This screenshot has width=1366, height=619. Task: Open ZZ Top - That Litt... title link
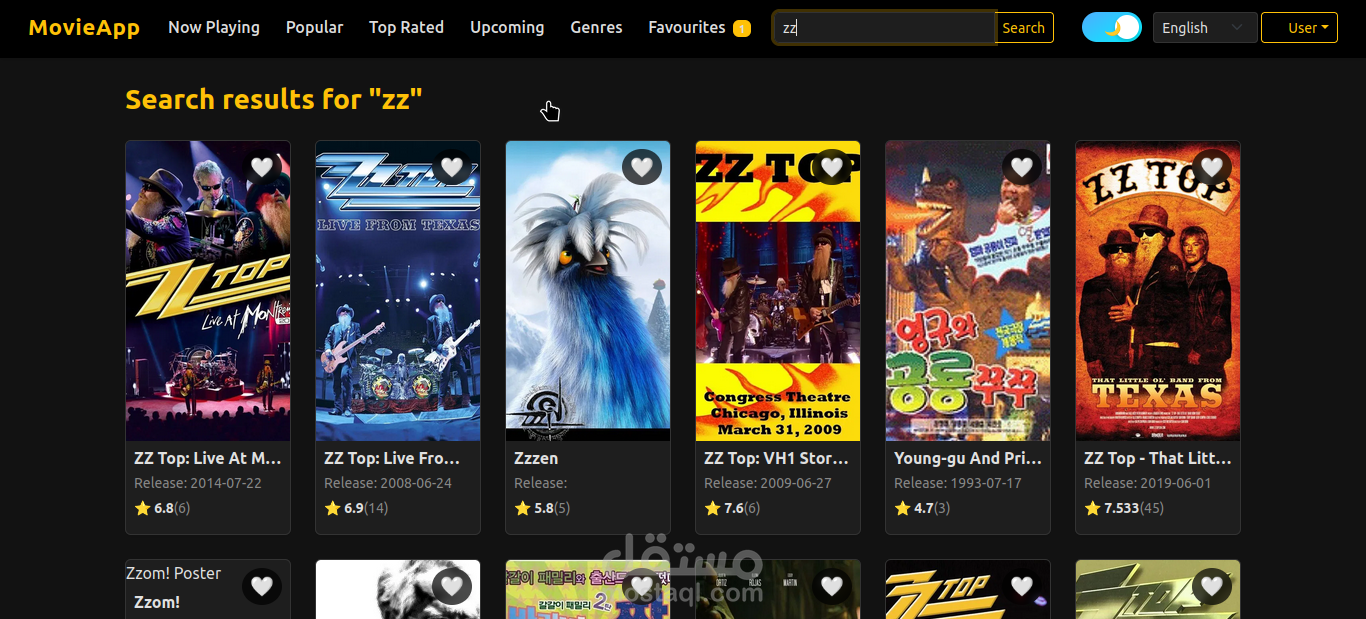click(x=1158, y=458)
